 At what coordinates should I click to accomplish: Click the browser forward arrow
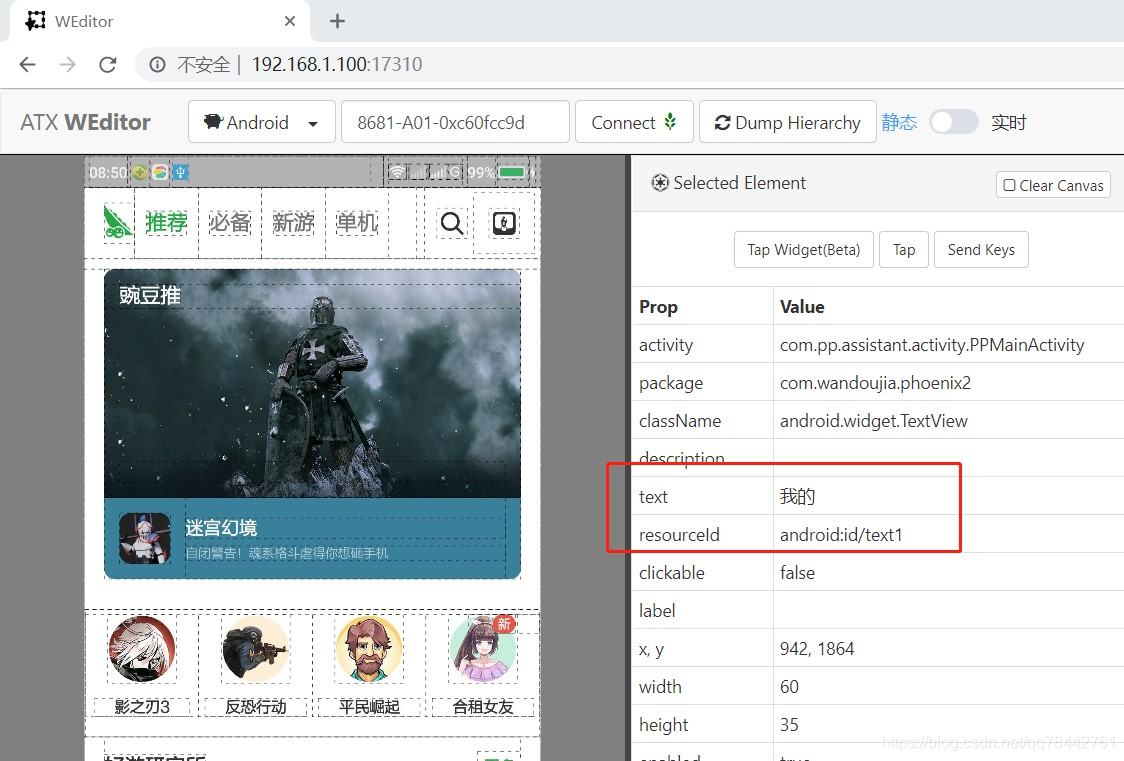tap(67, 64)
